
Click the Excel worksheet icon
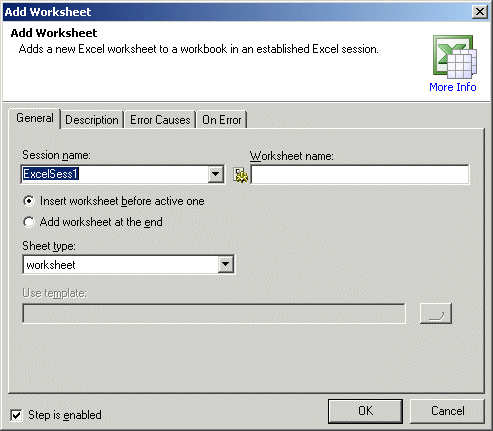pyautogui.click(x=455, y=57)
